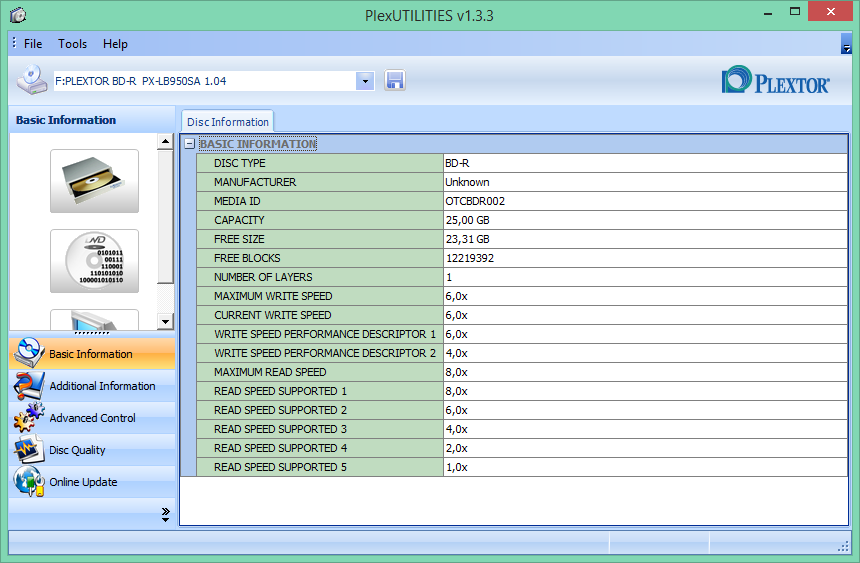Screen dimensions: 860x563
Task: Open toolbar options arrow at menu bar end
Action: (846, 44)
